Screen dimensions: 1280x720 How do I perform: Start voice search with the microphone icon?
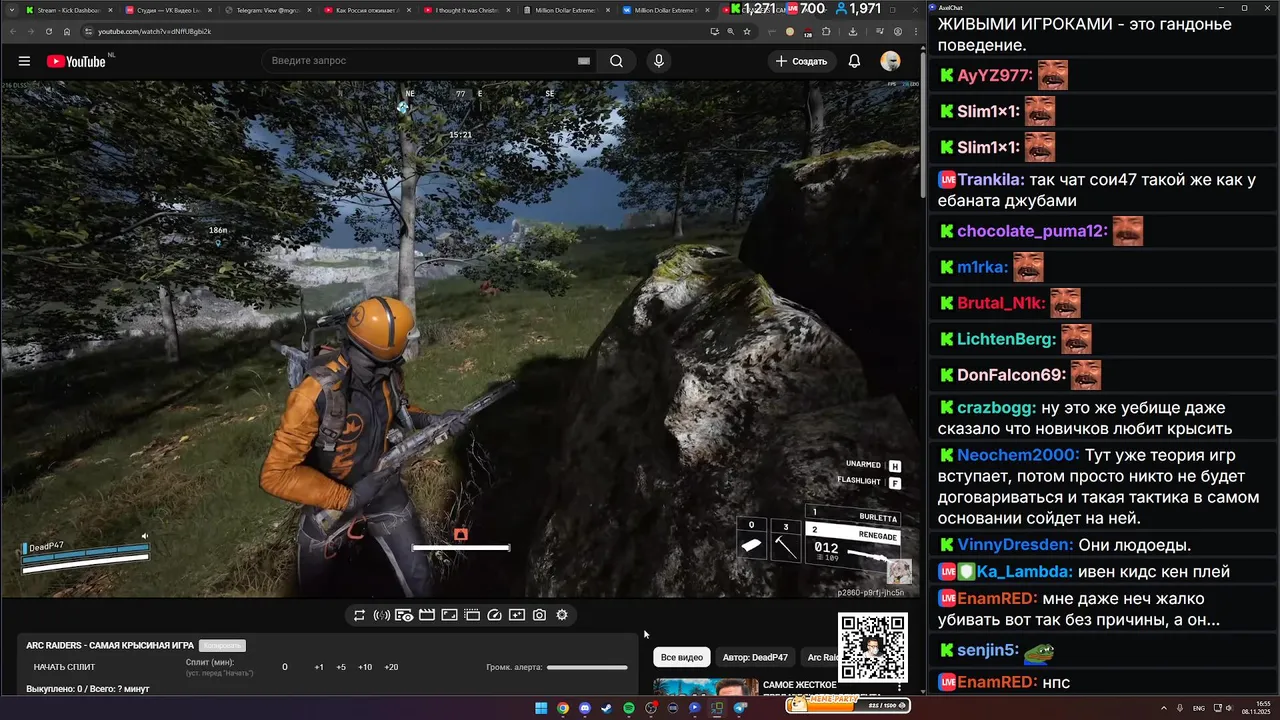658,61
